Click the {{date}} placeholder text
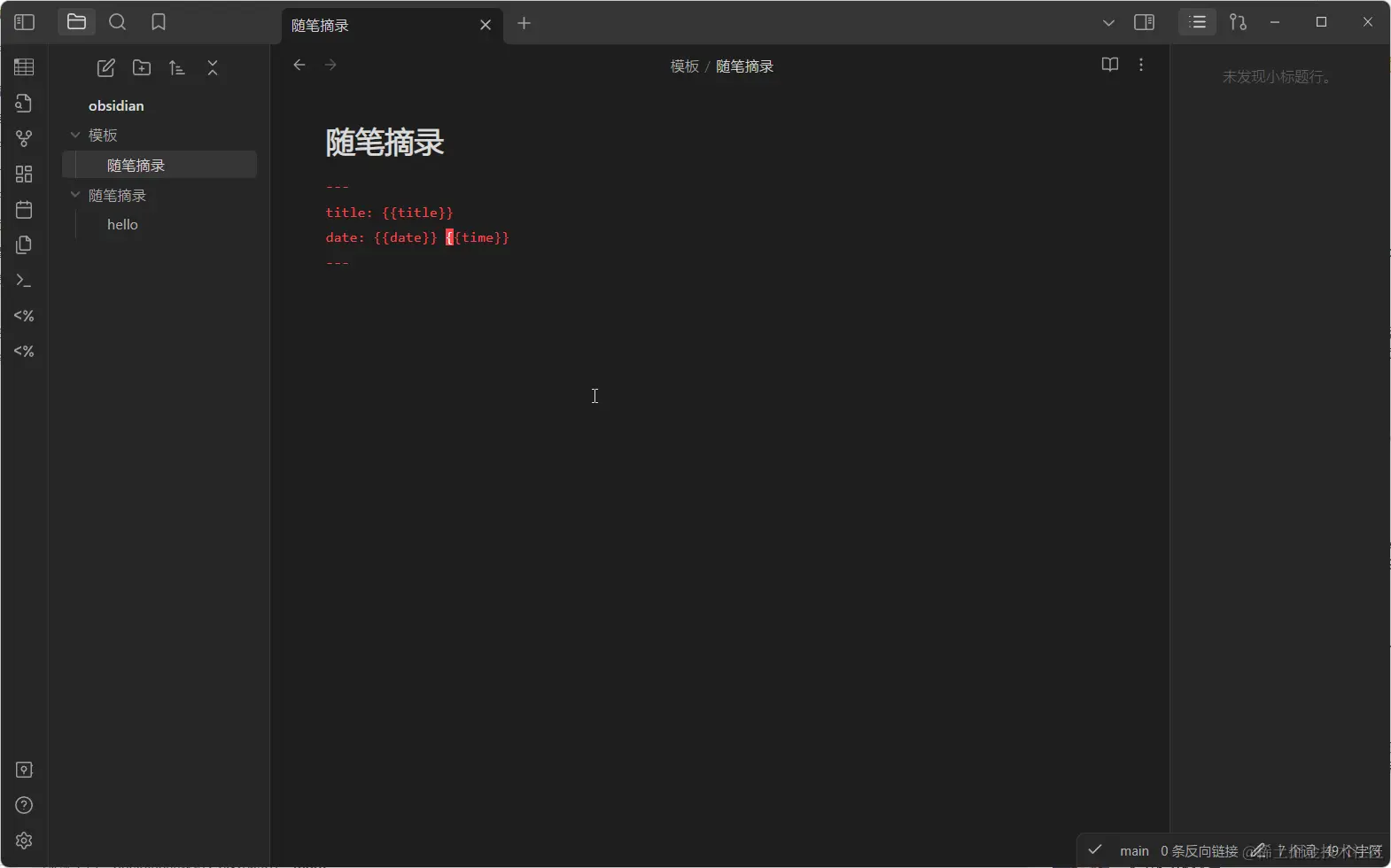Image resolution: width=1391 pixels, height=868 pixels. click(406, 237)
